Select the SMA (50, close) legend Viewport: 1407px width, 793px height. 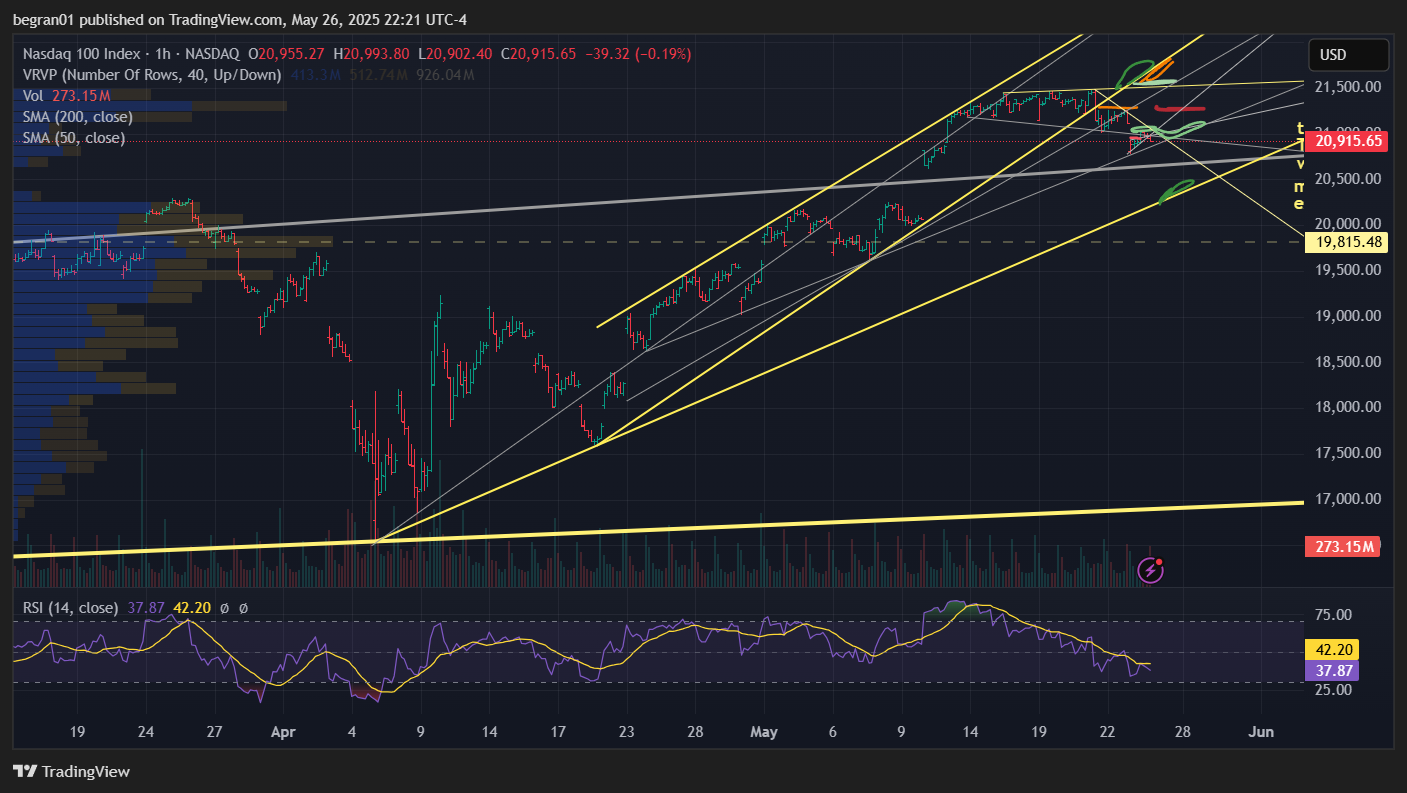point(73,138)
